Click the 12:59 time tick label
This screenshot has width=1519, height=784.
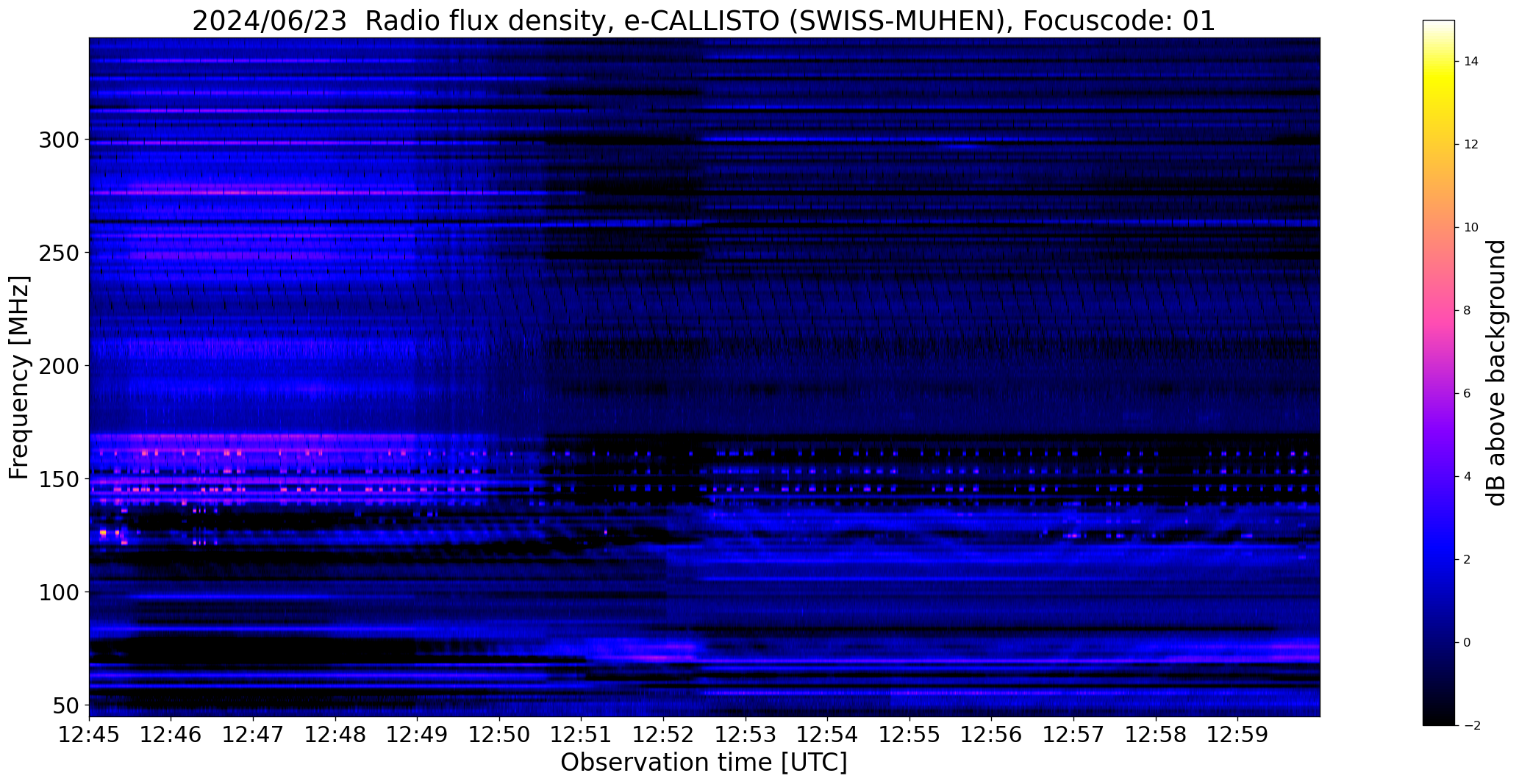tap(1237, 734)
